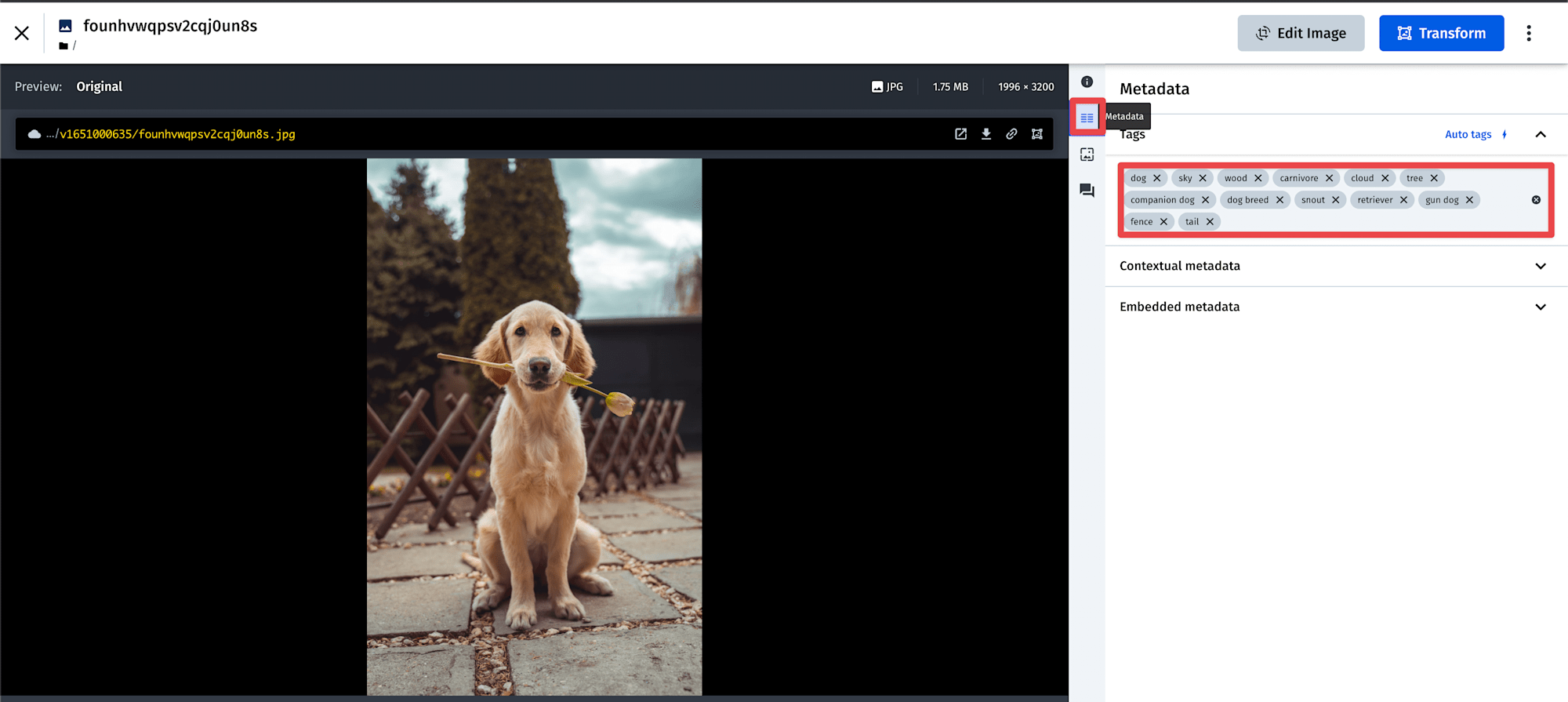Copy the image URL link icon
The image size is (1568, 702).
(x=1011, y=134)
